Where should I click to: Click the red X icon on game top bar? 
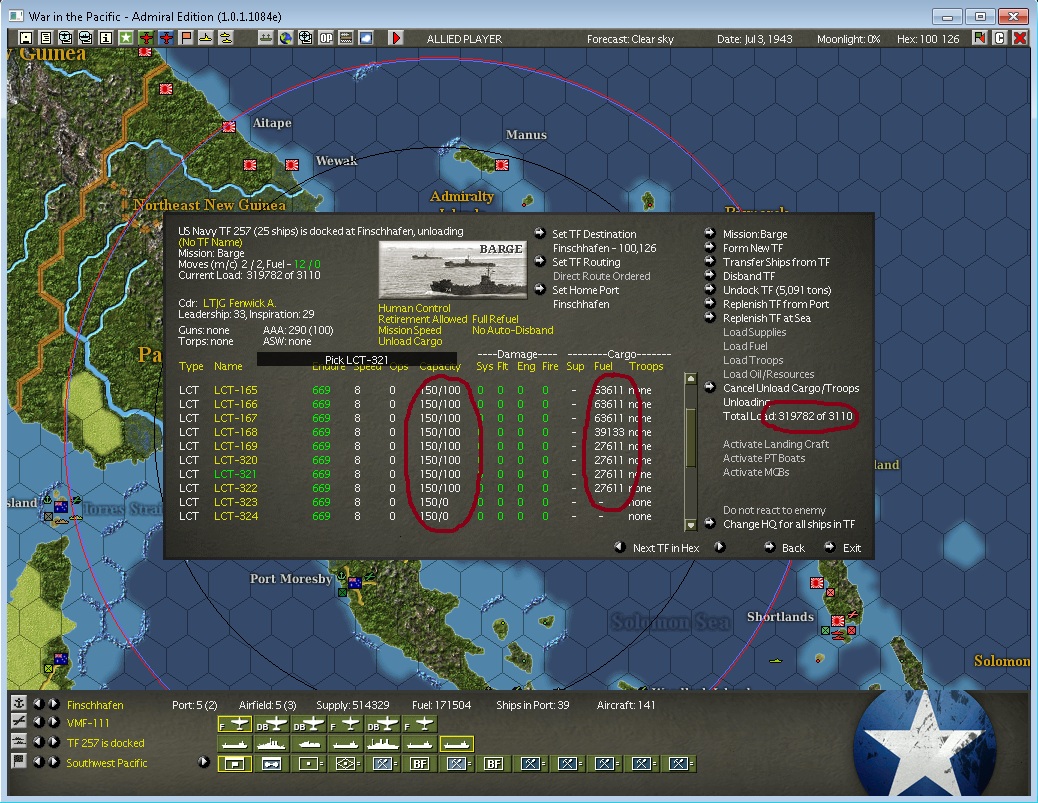click(1019, 38)
